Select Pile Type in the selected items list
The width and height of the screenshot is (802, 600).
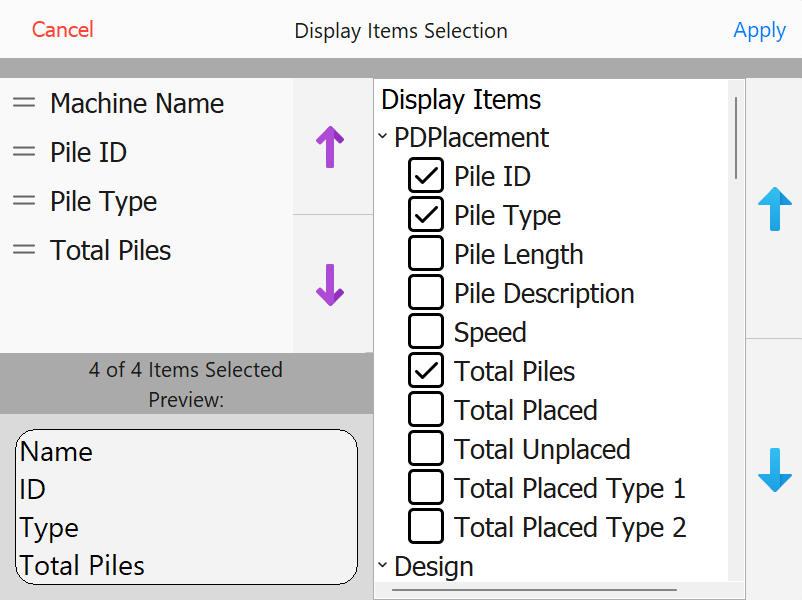click(x=146, y=201)
